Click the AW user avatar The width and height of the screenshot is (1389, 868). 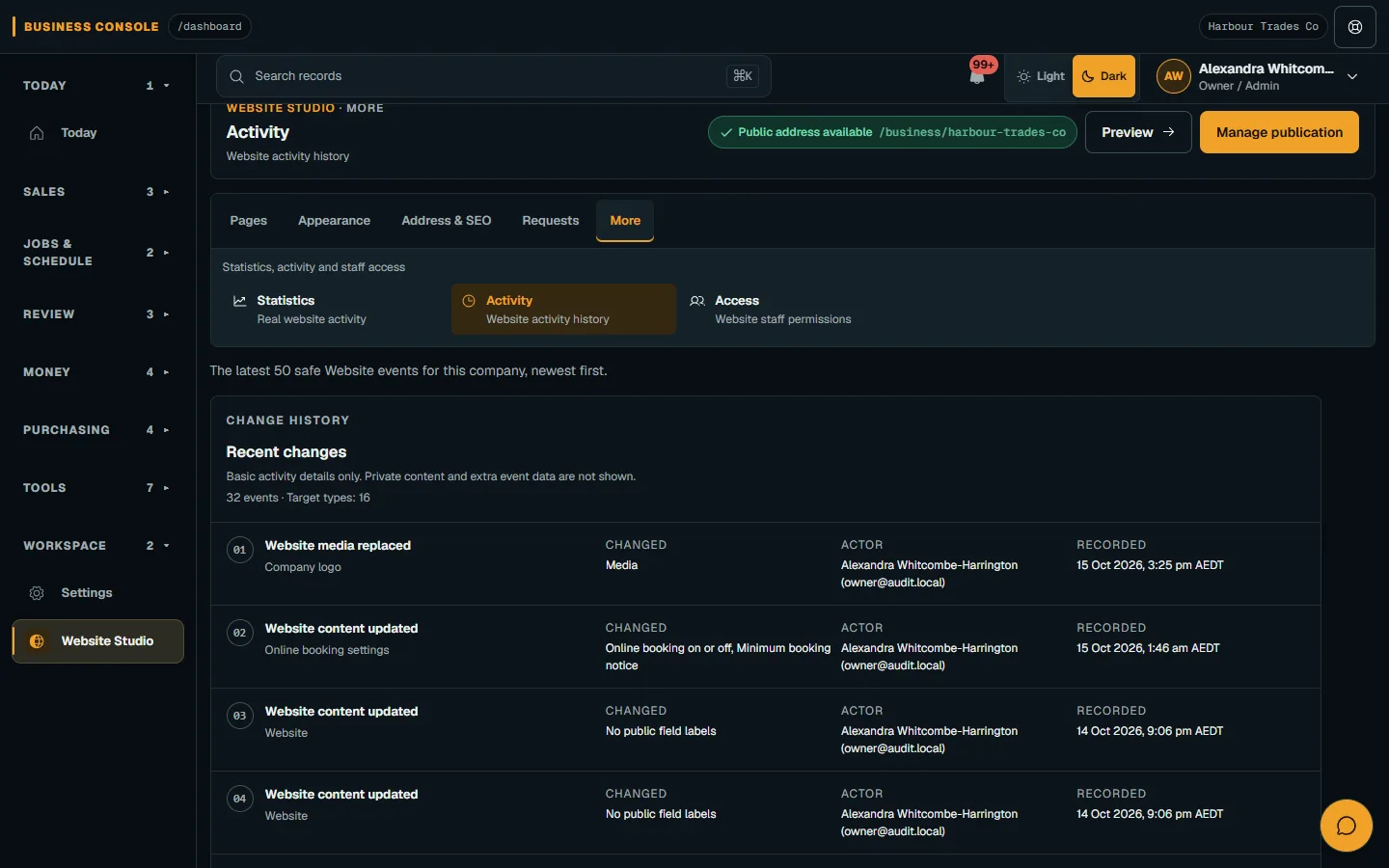pyautogui.click(x=1174, y=76)
